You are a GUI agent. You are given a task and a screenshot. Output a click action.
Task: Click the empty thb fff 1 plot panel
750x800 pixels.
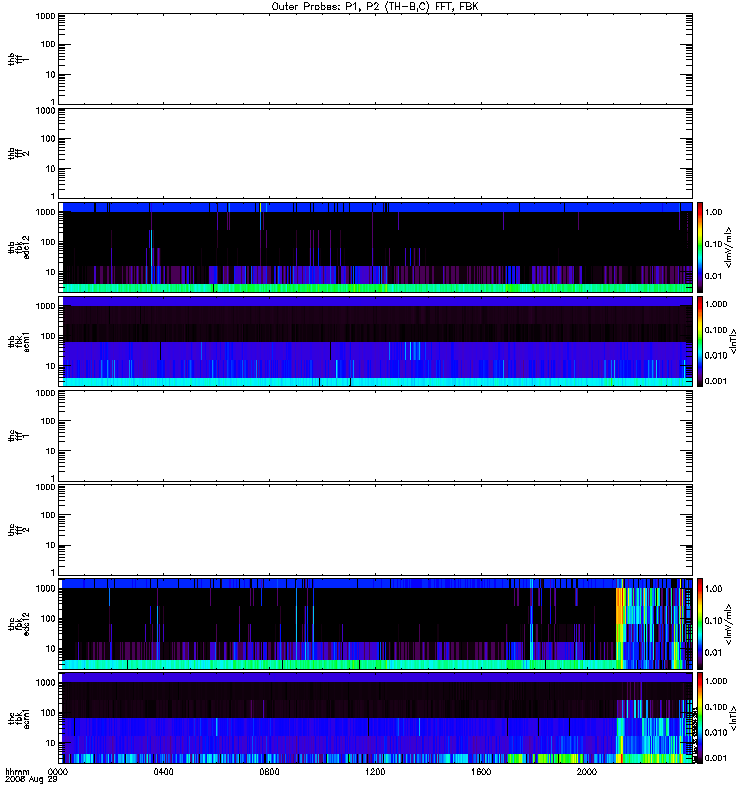[376, 59]
